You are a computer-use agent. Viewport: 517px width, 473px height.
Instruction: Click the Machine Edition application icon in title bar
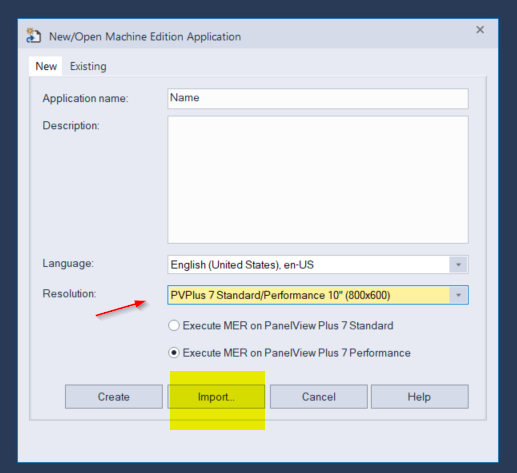click(33, 36)
